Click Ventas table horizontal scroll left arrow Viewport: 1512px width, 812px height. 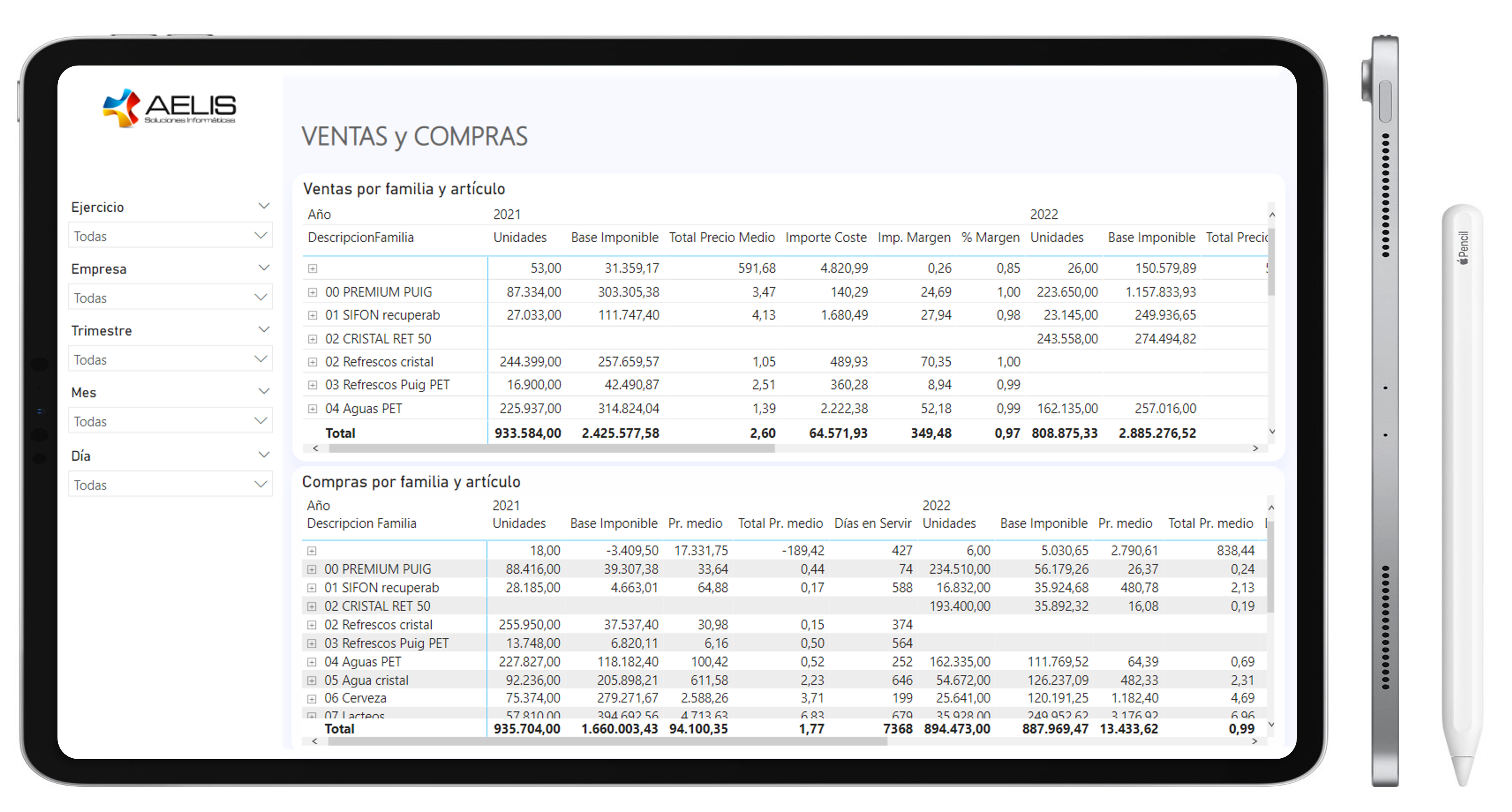[x=316, y=448]
